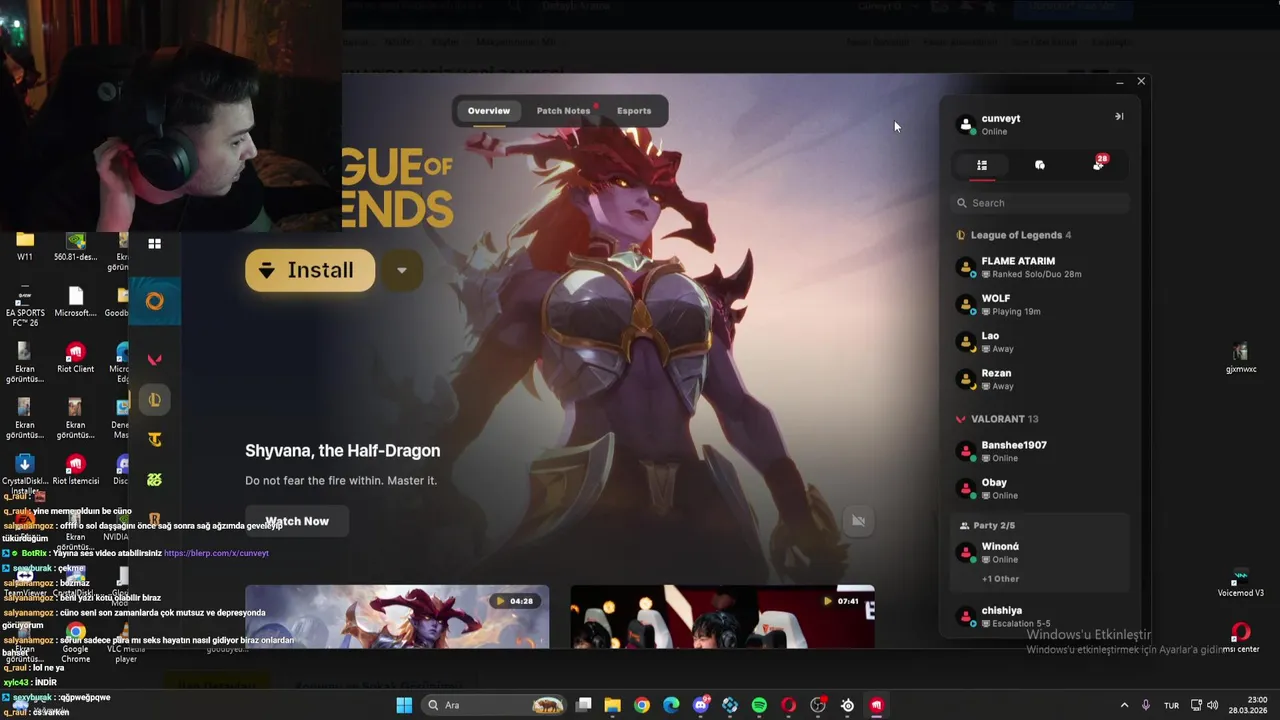Image resolution: width=1280 pixels, height=720 pixels.
Task: Open Task View on the taskbar
Action: (x=584, y=705)
